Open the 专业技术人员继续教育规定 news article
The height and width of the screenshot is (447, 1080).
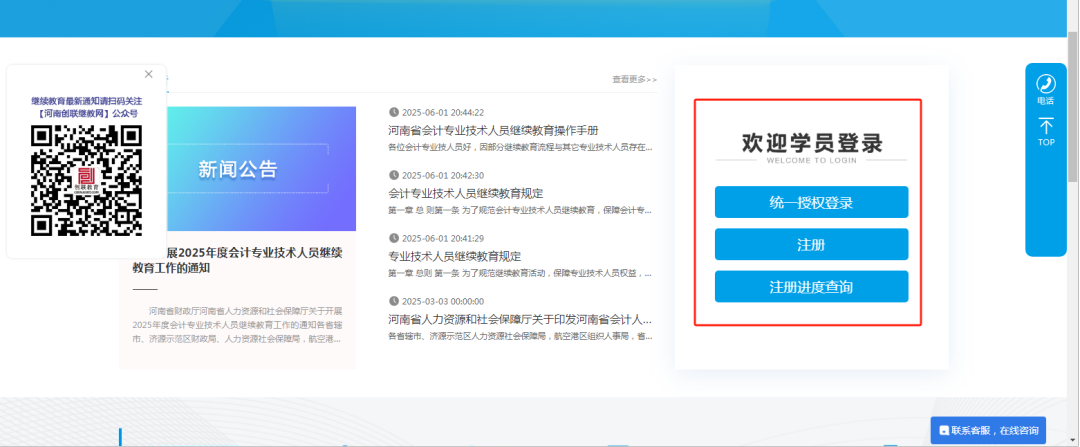454,256
